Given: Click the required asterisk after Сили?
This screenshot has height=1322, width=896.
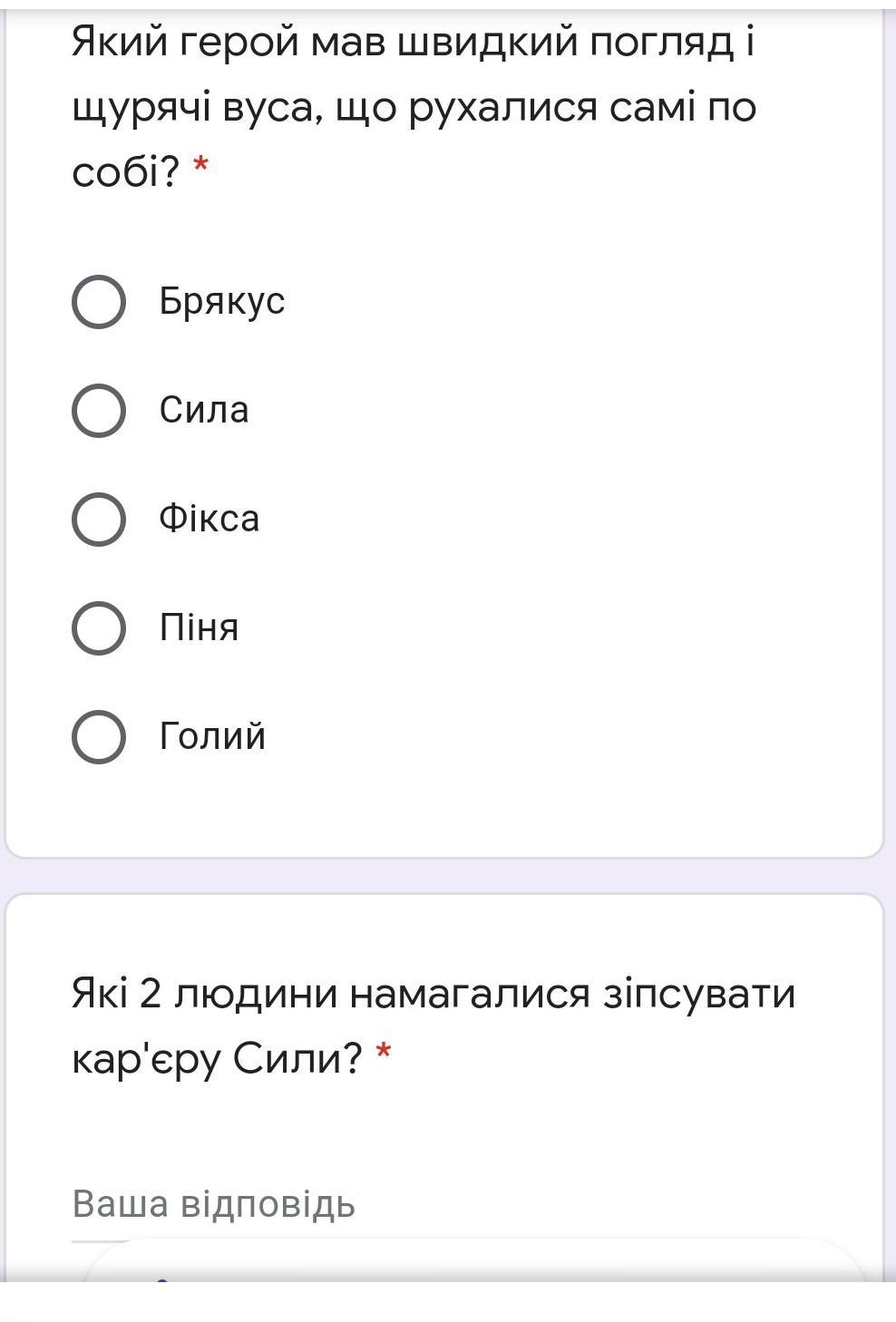Looking at the screenshot, I should (x=385, y=1054).
